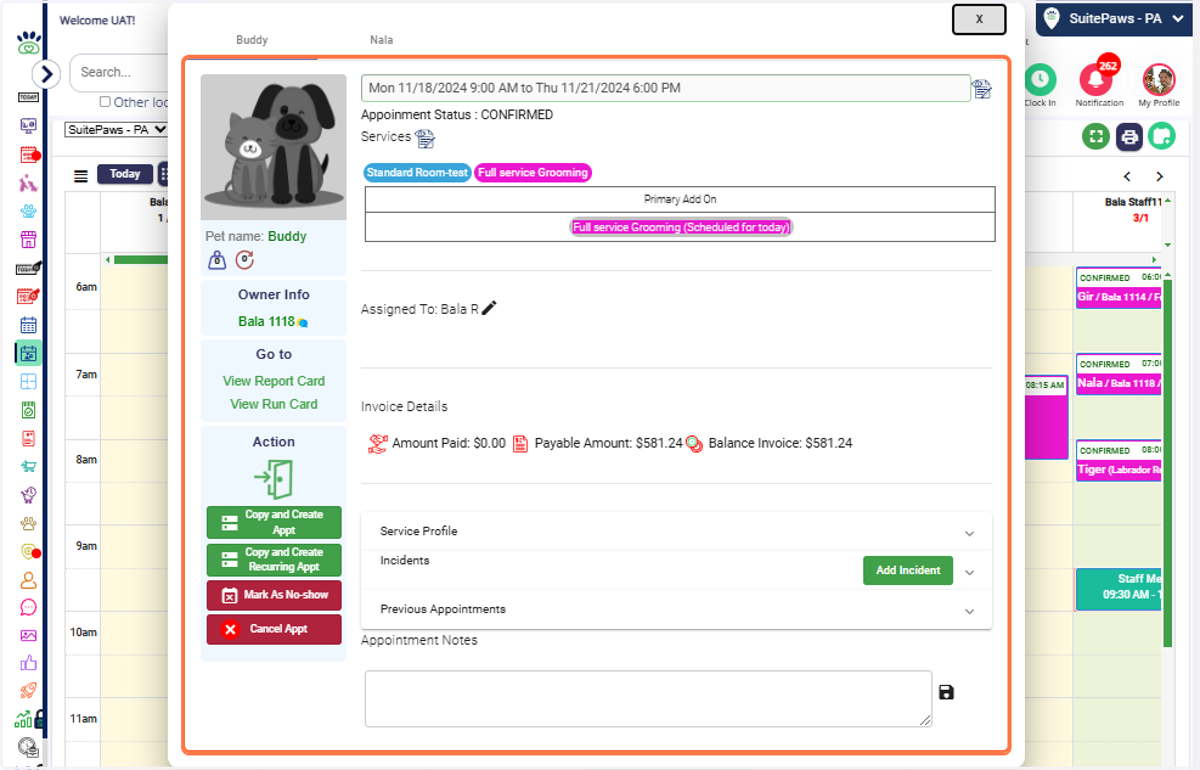Open the red ID card sidebar icon
This screenshot has width=1200, height=770.
28,438
